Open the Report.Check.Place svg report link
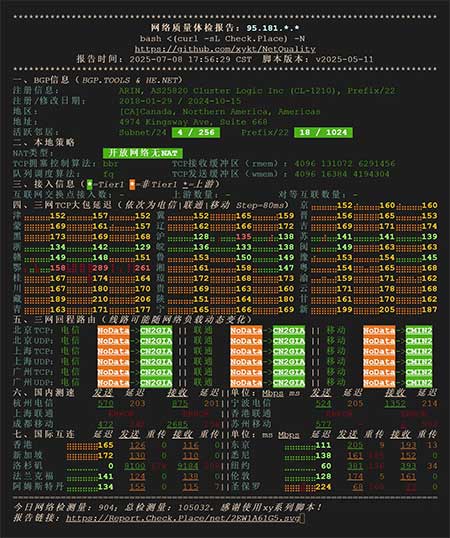Viewport: 450px width, 538px height. pyautogui.click(x=183, y=518)
